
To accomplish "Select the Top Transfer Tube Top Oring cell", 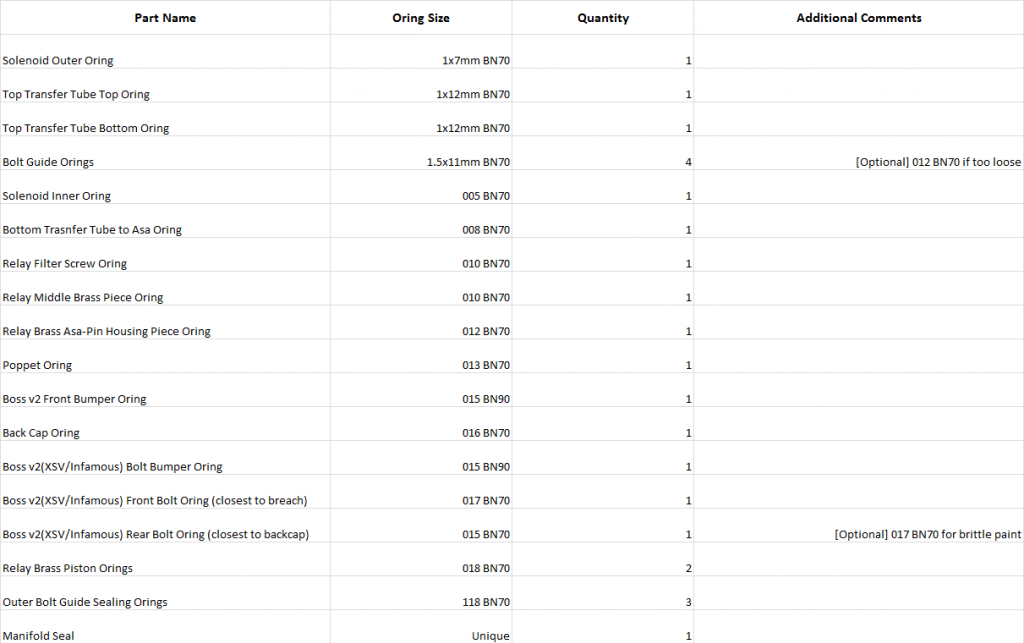I will 165,86.
